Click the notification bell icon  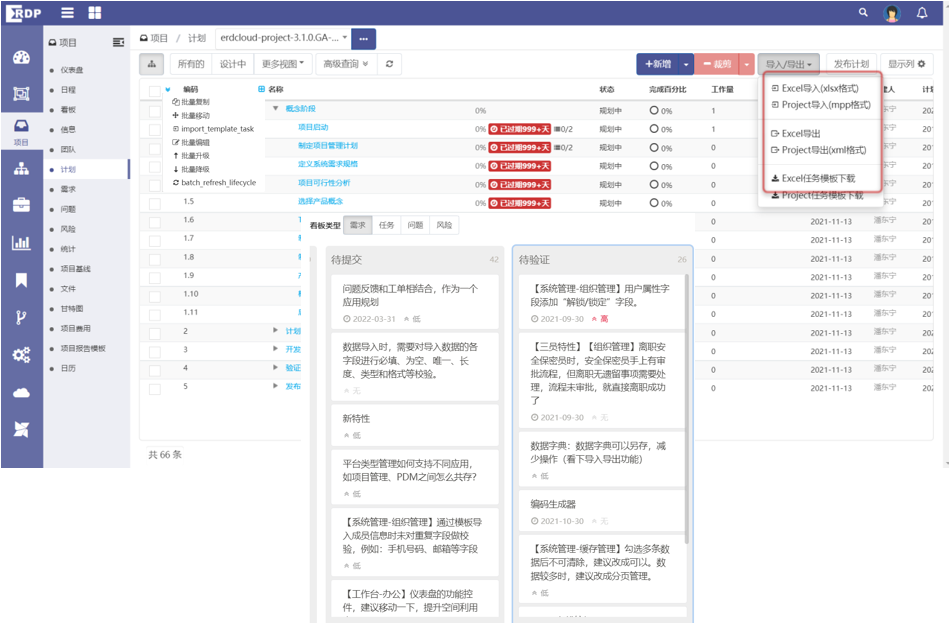click(x=922, y=13)
